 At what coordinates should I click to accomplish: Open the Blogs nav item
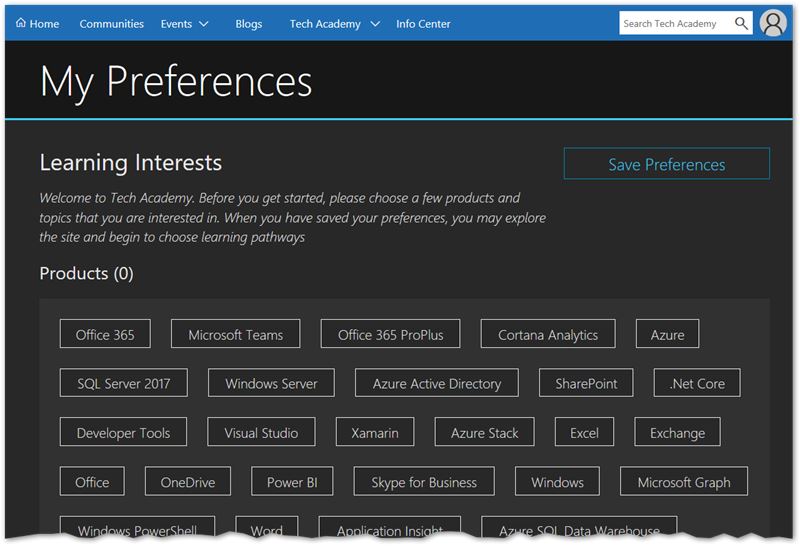click(248, 24)
